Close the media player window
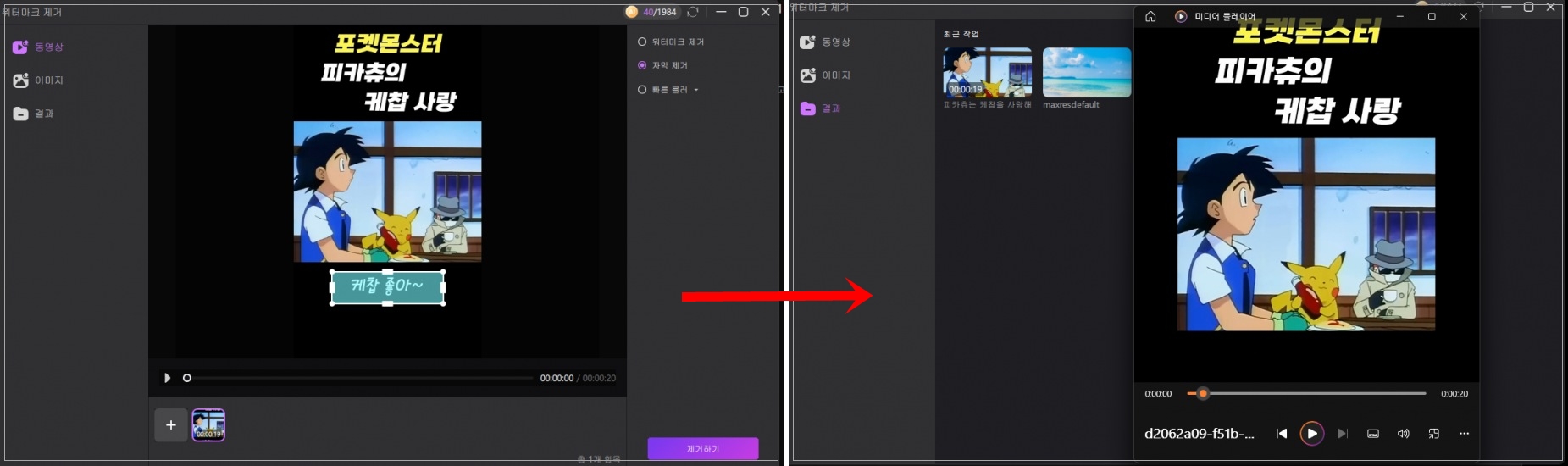1568x466 pixels. pyautogui.click(x=1463, y=17)
